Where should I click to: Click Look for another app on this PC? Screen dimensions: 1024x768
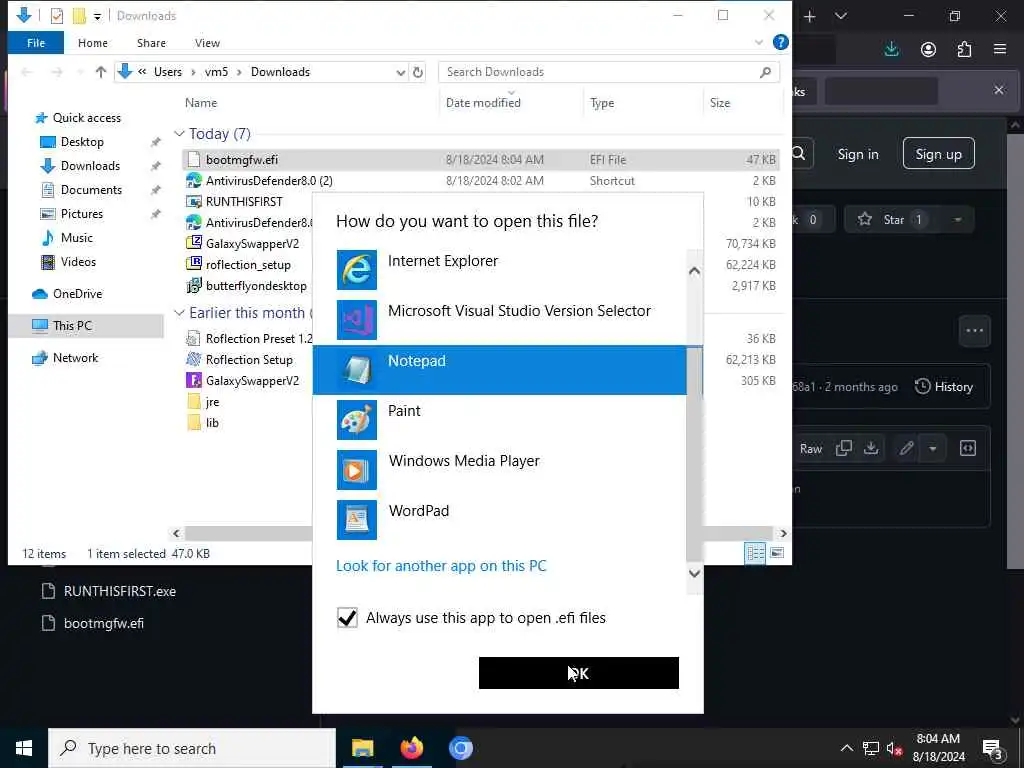pos(441,566)
